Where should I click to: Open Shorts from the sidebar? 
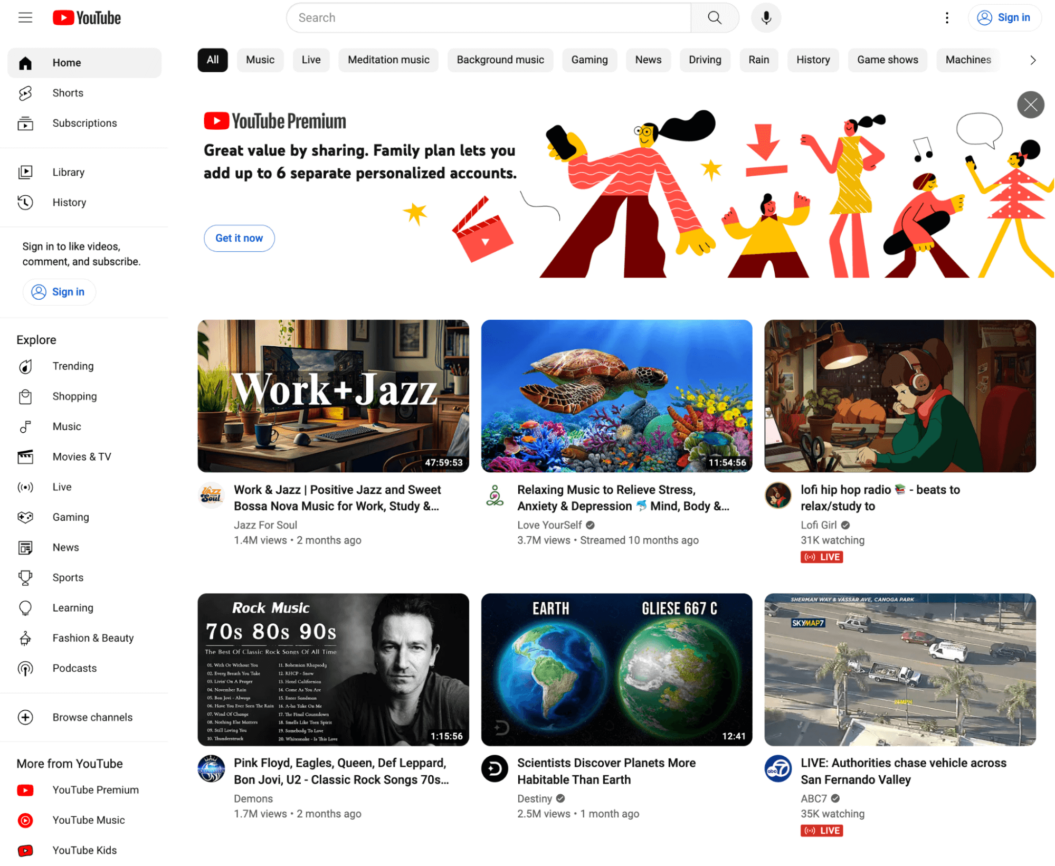click(x=84, y=93)
